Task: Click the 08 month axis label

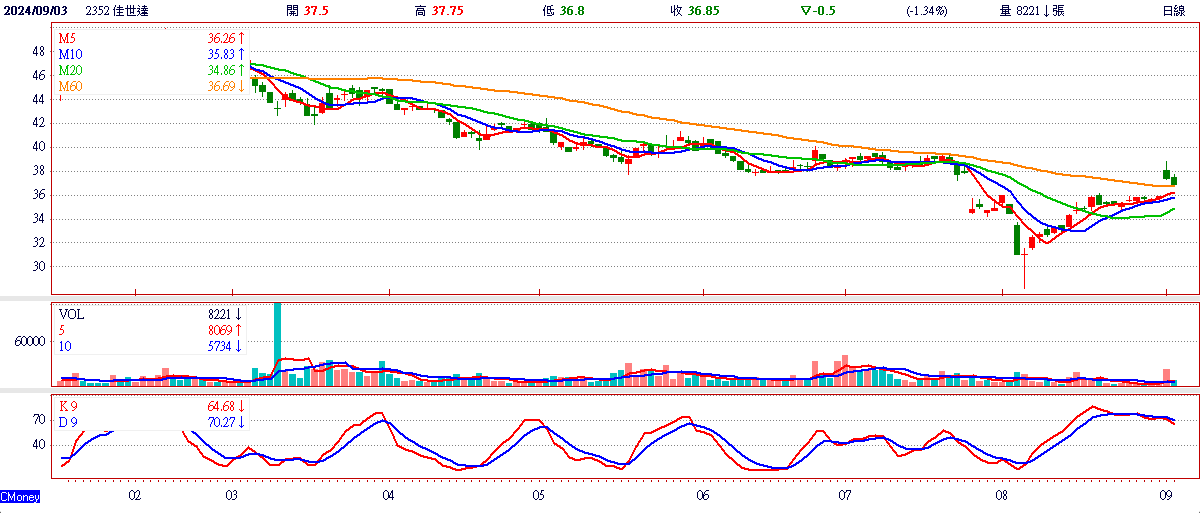Action: (x=1003, y=495)
